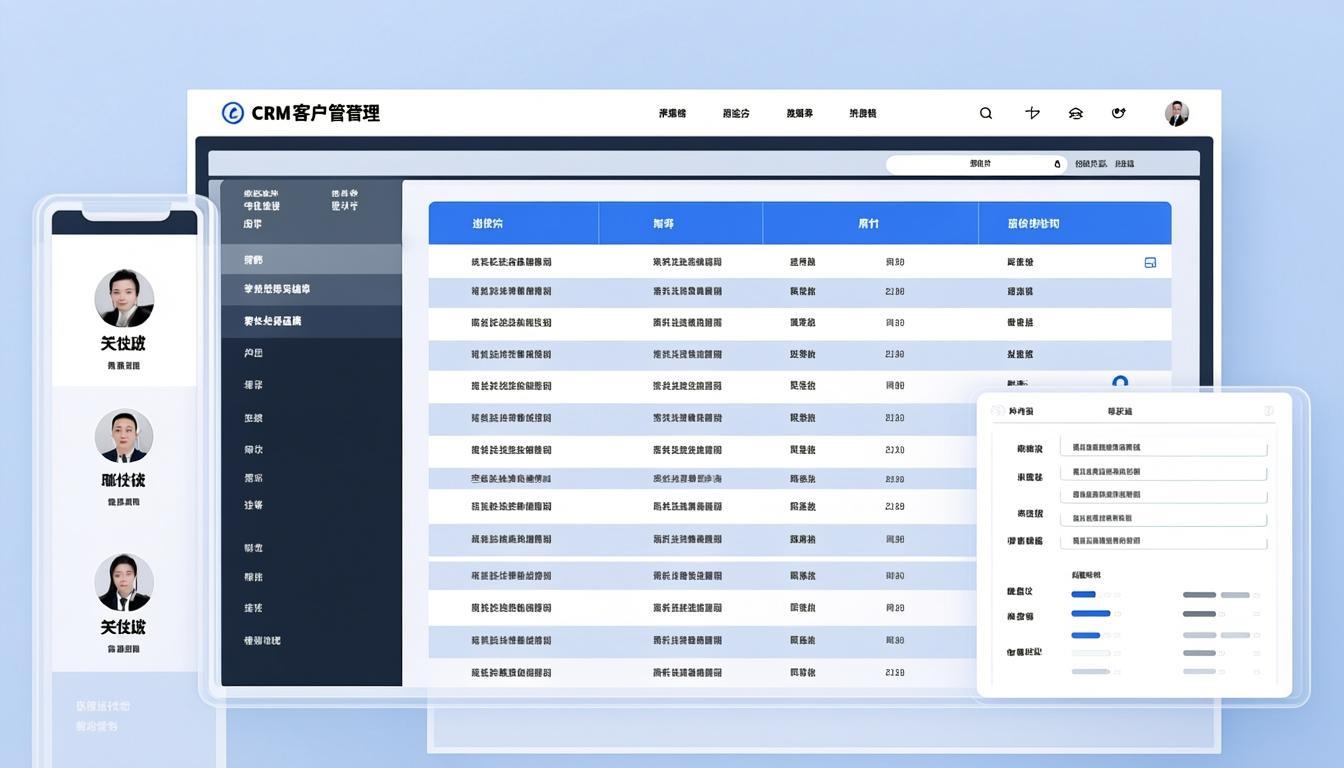Click the white search field in the filter bar

(977, 164)
